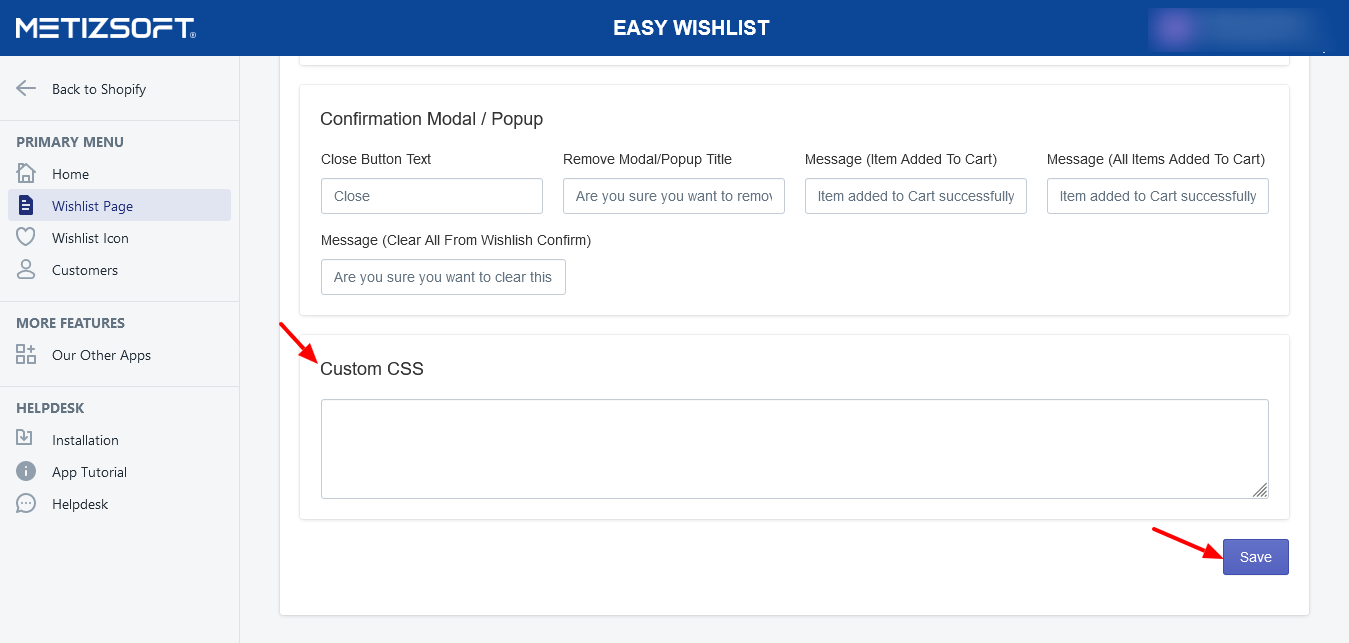Click into the Custom CSS text area
The height and width of the screenshot is (643, 1349).
[794, 448]
